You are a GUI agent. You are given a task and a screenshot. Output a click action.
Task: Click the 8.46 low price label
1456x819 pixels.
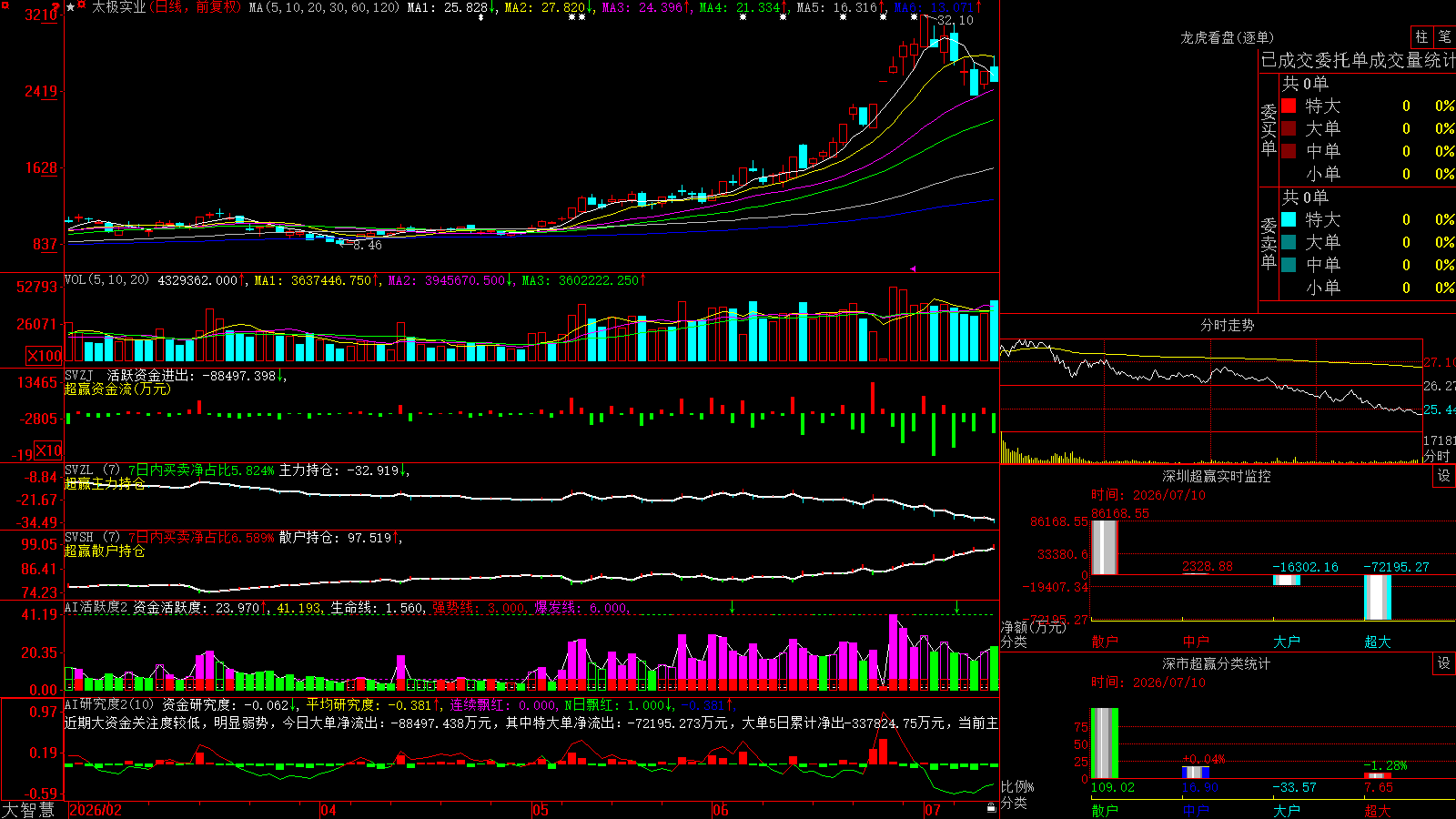pos(368,245)
